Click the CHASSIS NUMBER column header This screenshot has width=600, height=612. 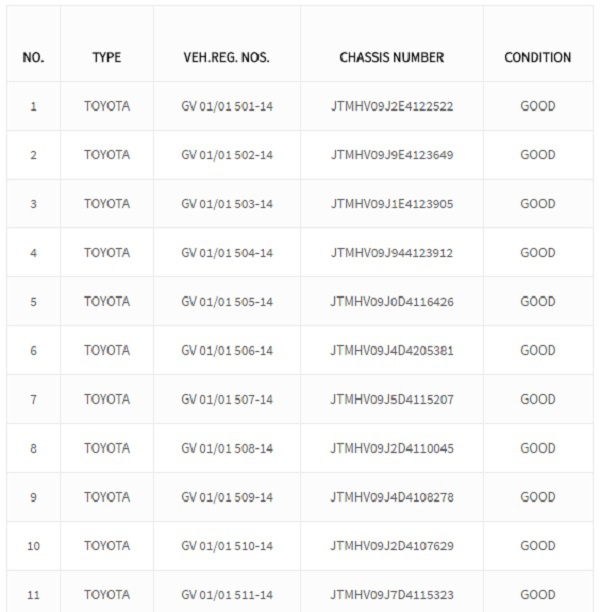coord(392,57)
